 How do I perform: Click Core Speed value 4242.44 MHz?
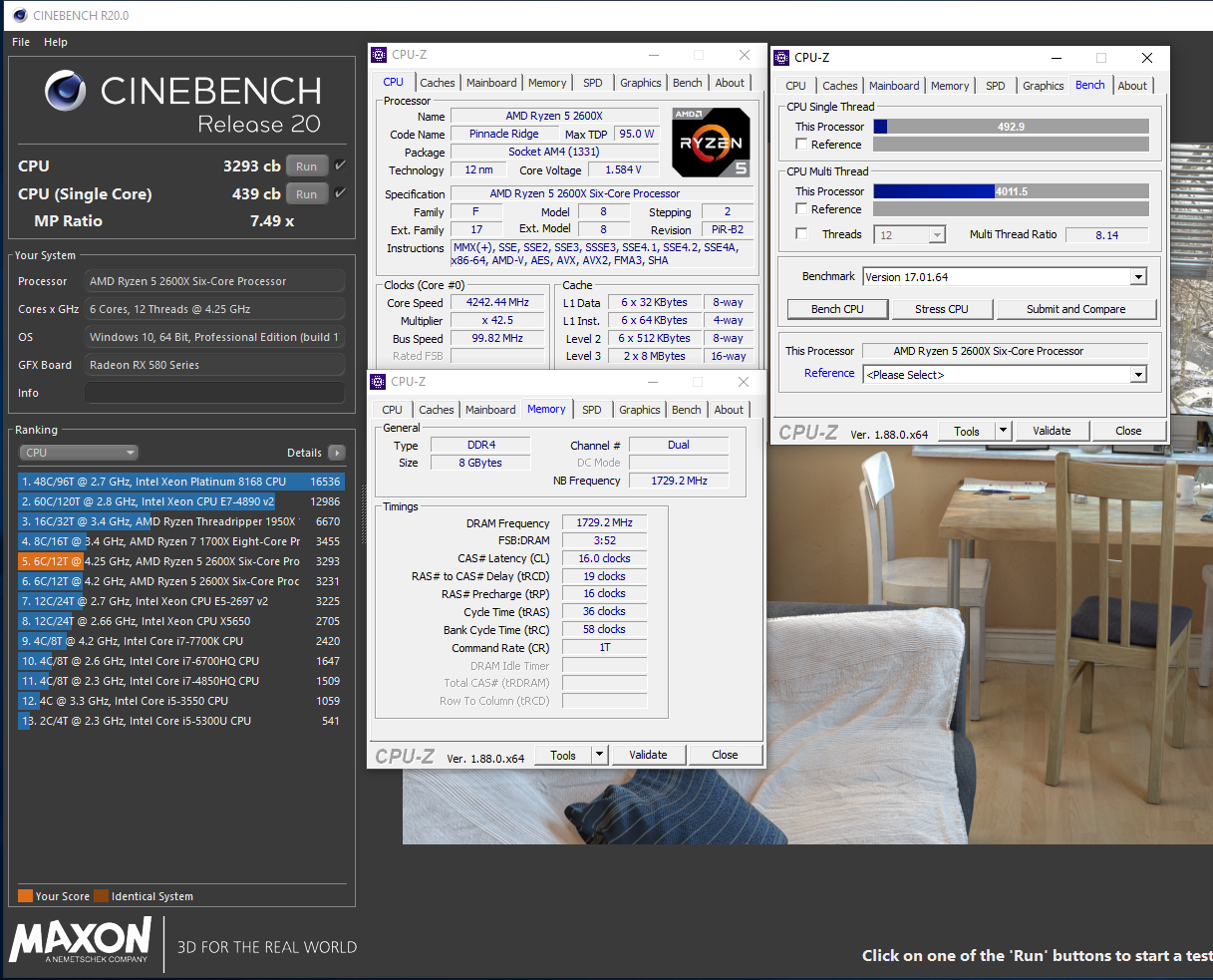[498, 302]
